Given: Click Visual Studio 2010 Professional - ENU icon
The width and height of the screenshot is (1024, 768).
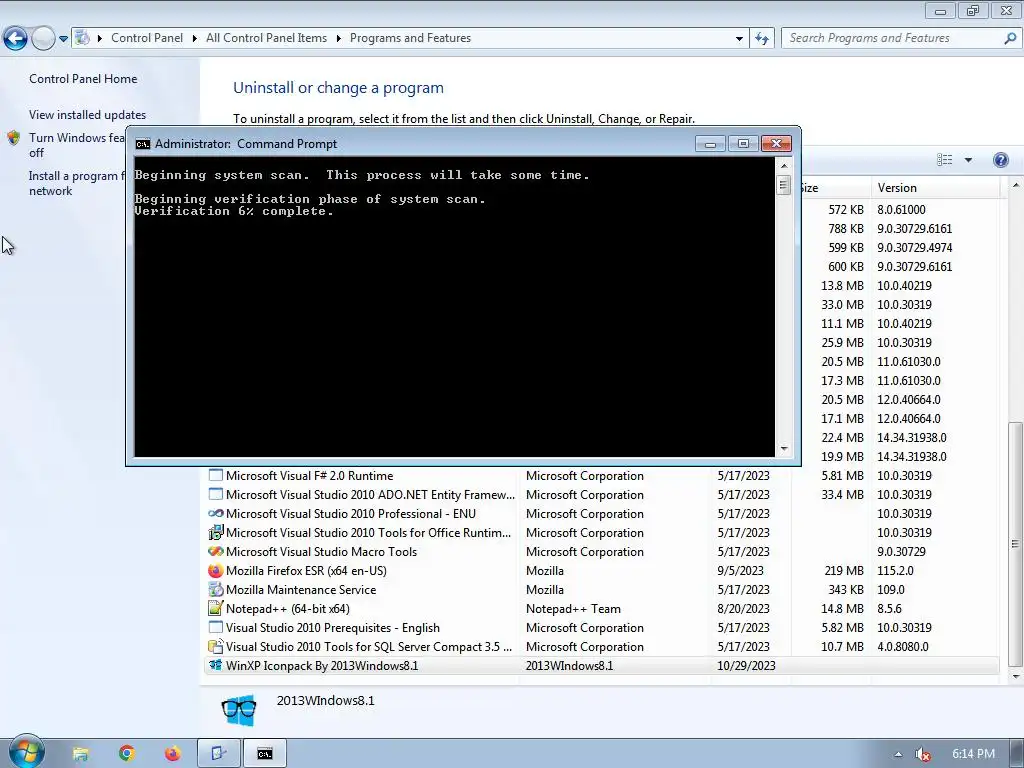Looking at the screenshot, I should tap(216, 514).
